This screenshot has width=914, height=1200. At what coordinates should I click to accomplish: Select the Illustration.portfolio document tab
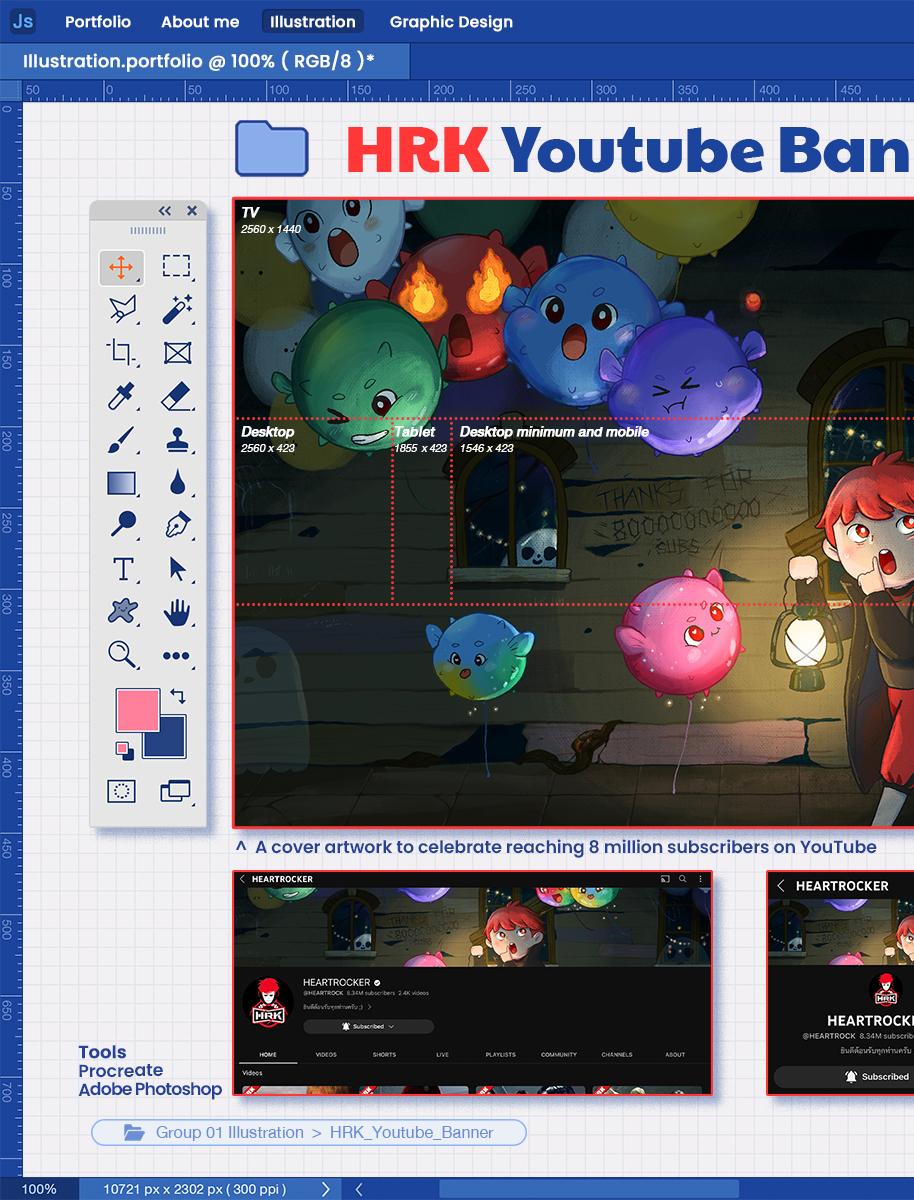coord(204,61)
